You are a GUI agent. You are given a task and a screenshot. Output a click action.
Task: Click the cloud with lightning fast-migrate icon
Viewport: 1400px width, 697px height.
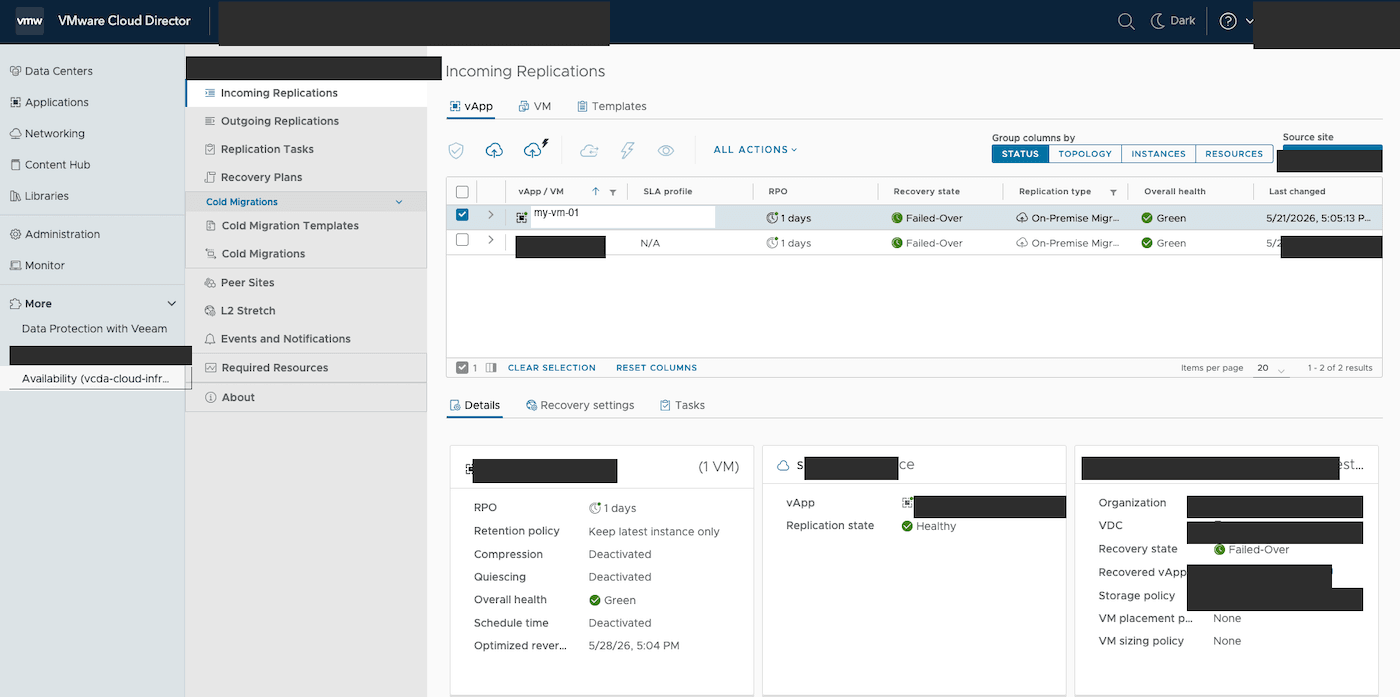[536, 149]
